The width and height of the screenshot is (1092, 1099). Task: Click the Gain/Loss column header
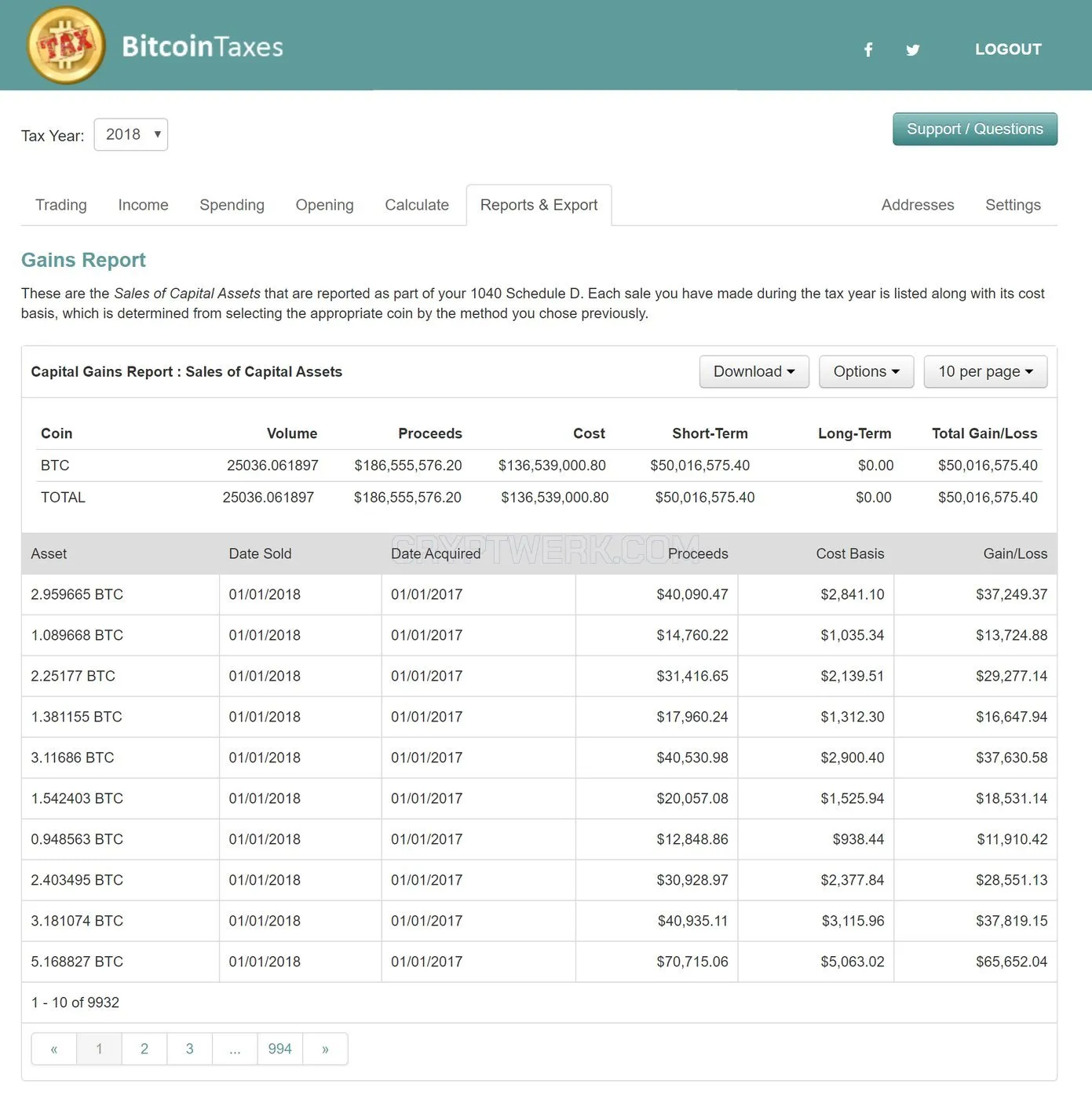click(1015, 553)
